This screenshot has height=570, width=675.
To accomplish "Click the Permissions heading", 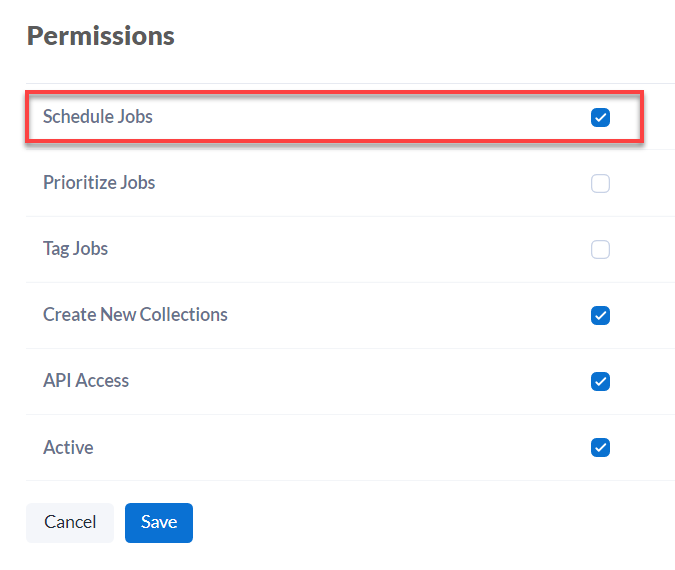I will point(101,36).
